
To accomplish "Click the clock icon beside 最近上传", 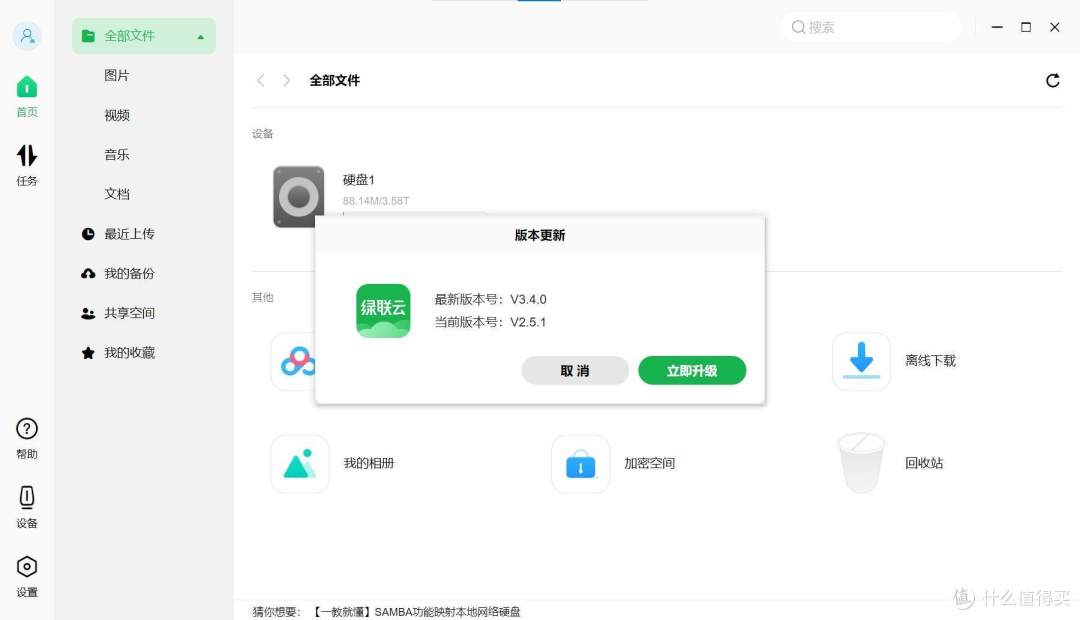I will [88, 234].
